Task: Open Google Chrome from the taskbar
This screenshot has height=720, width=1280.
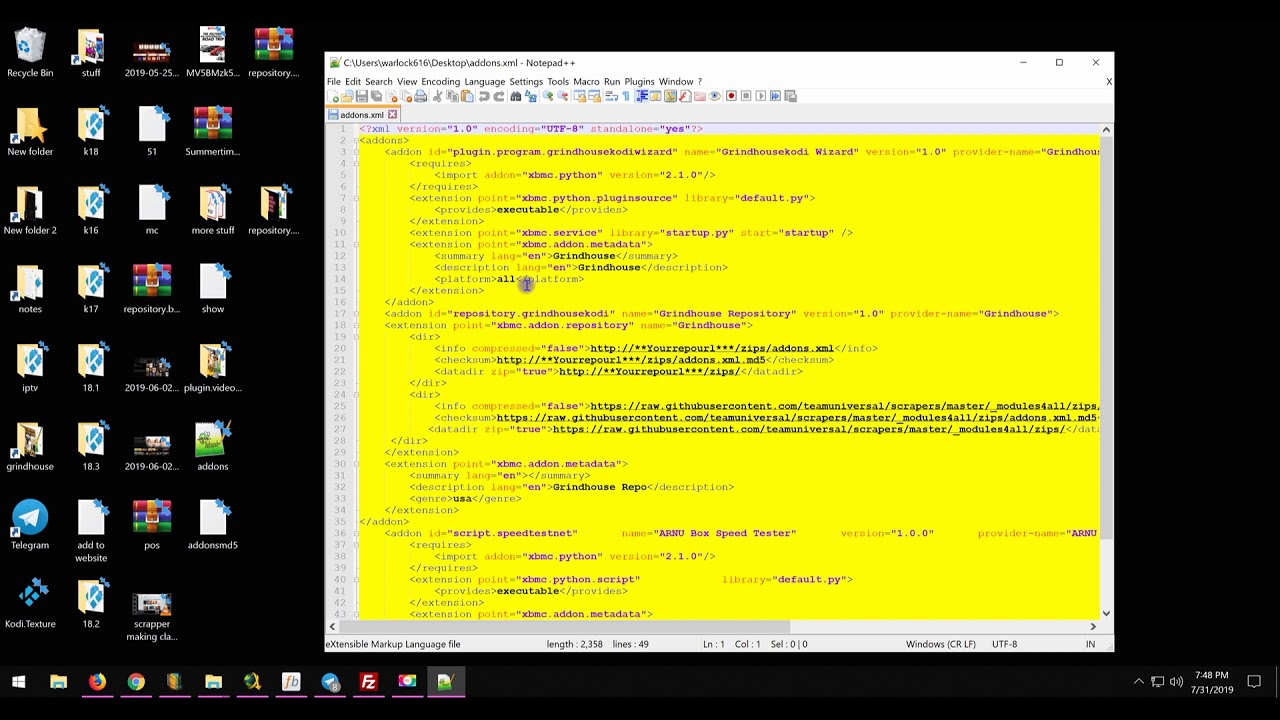Action: (136, 682)
